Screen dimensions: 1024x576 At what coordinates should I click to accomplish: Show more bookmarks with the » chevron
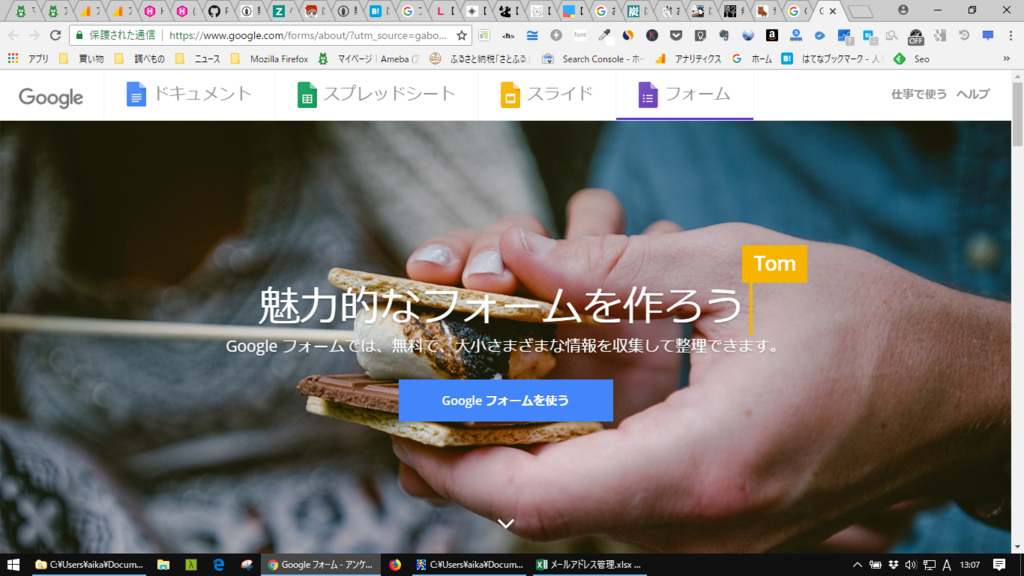pos(1006,59)
